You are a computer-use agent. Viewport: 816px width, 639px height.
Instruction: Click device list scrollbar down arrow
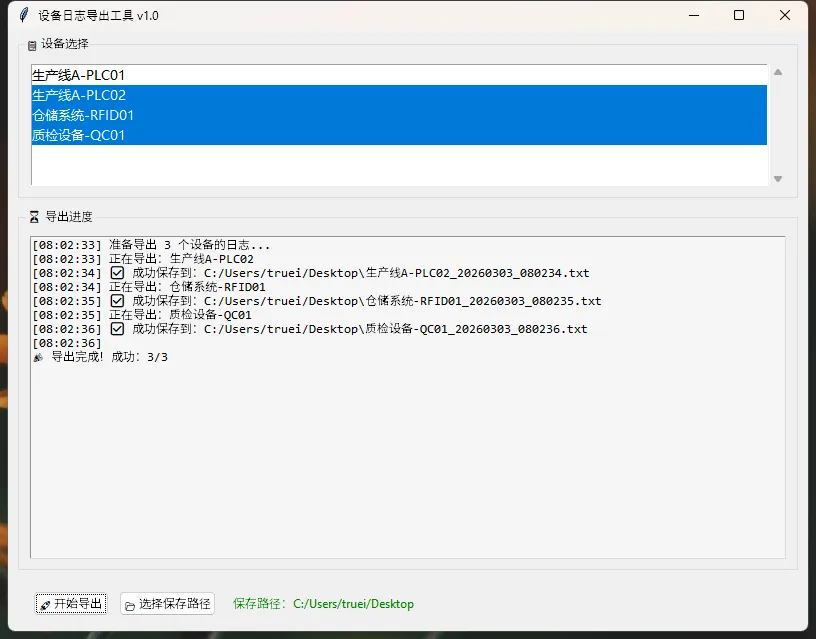(778, 178)
